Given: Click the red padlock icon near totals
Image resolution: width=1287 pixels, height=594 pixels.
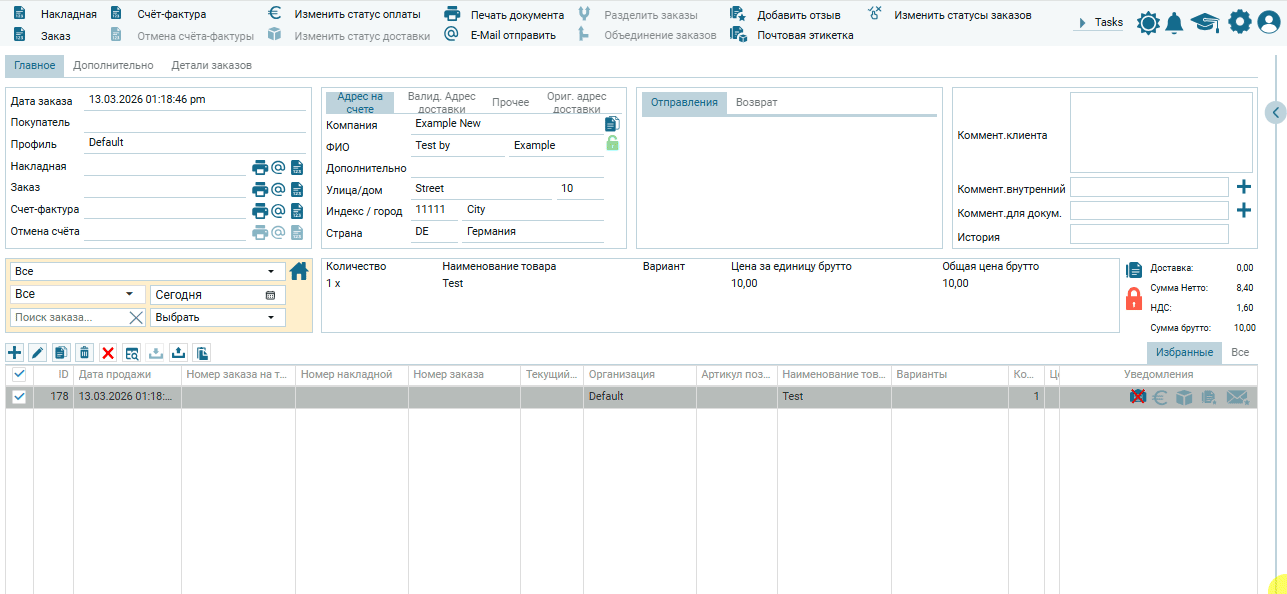Looking at the screenshot, I should [1134, 299].
